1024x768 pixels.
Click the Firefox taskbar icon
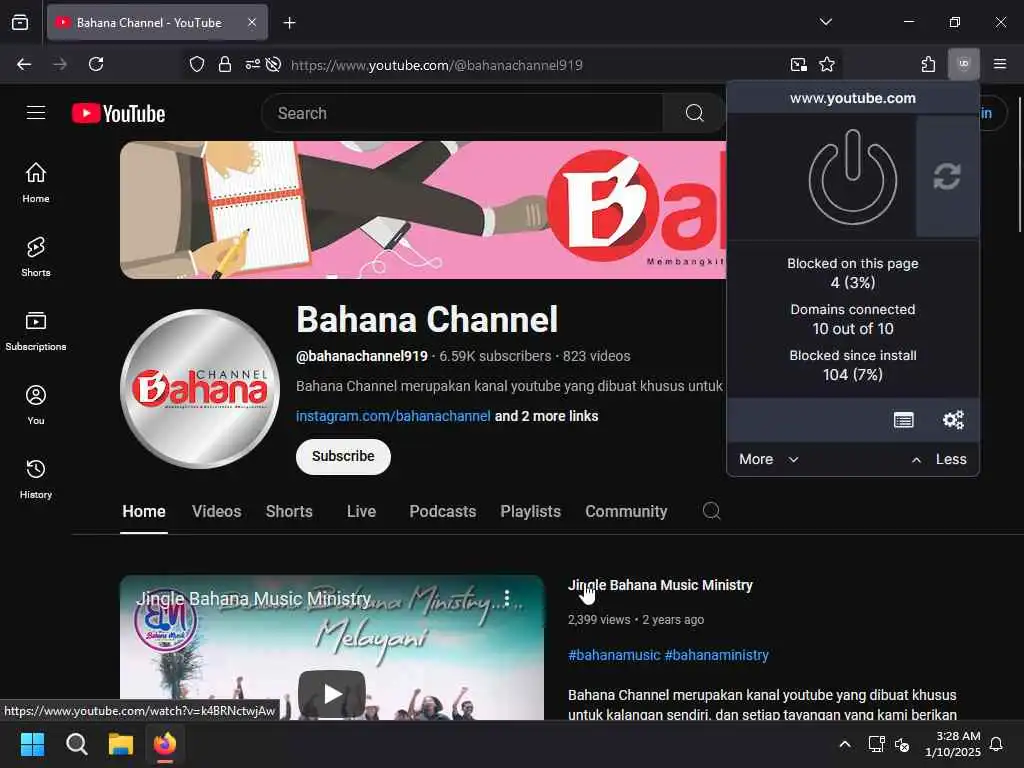pyautogui.click(x=165, y=744)
